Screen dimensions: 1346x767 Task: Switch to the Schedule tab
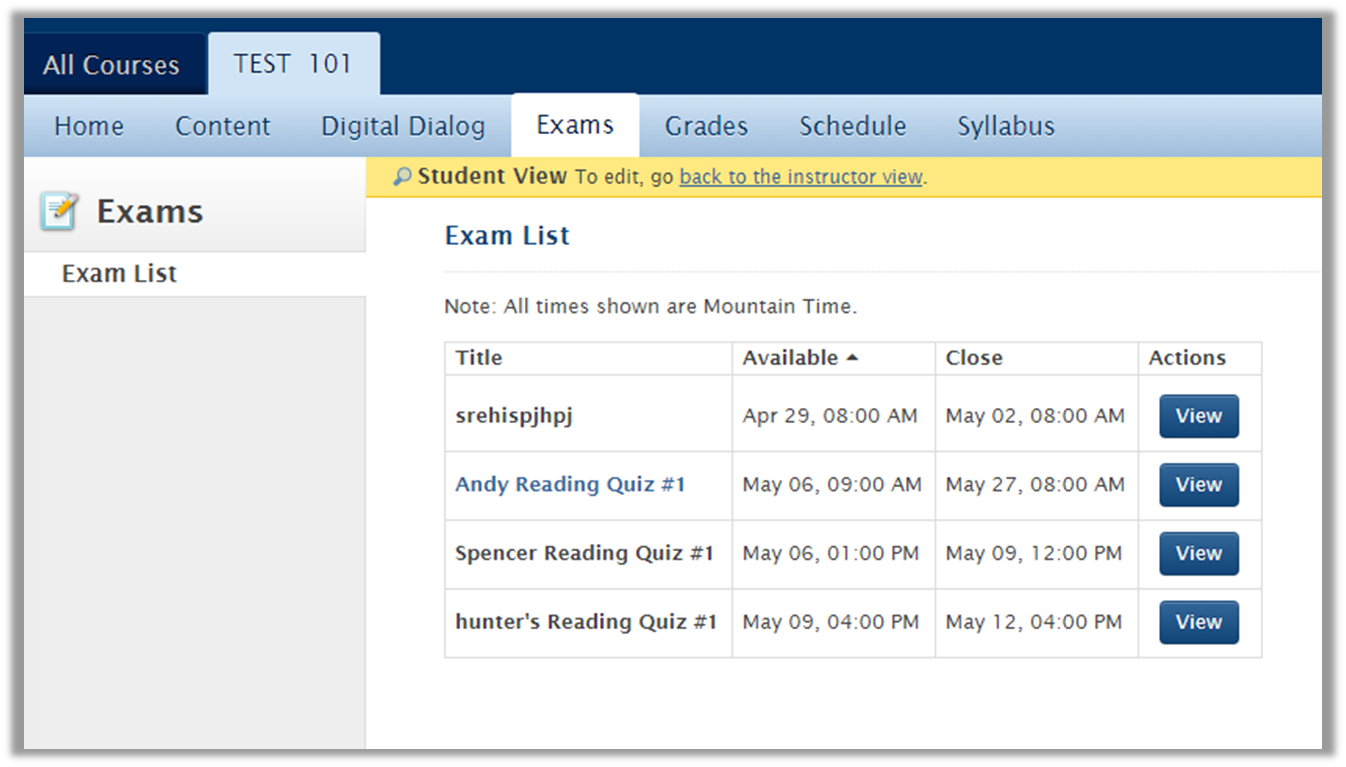point(852,125)
